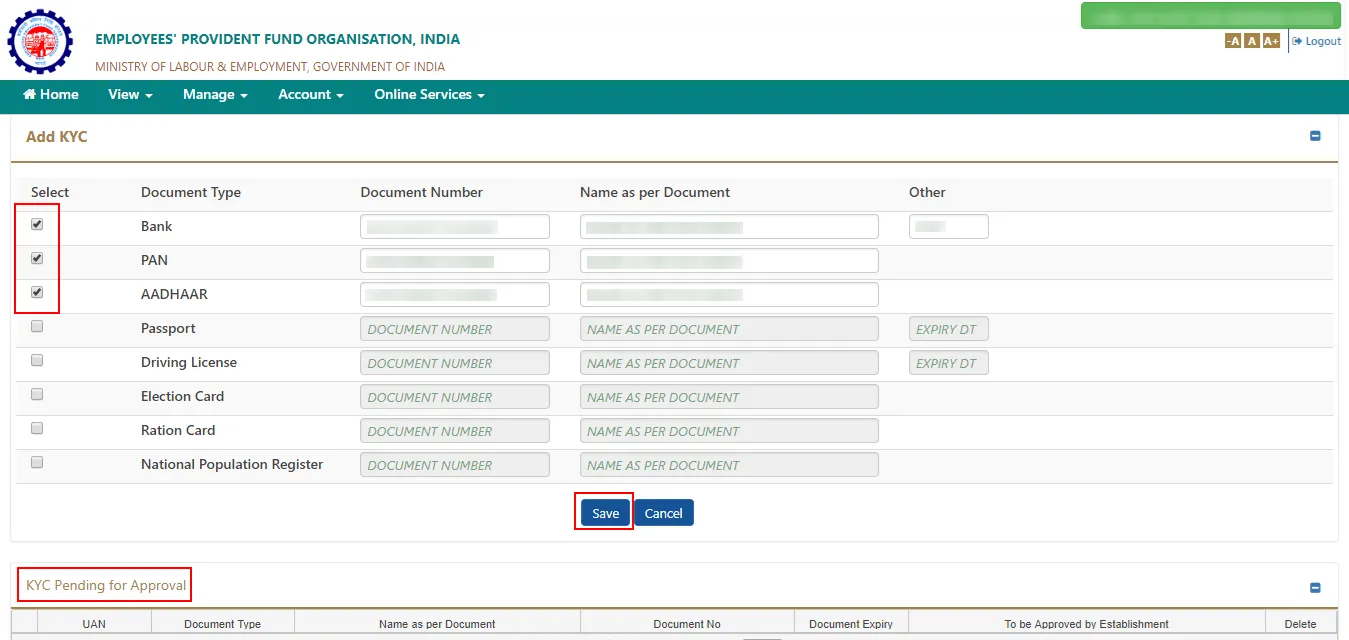Select the Election Card checkbox
Image resolution: width=1349 pixels, height=640 pixels.
click(x=37, y=395)
